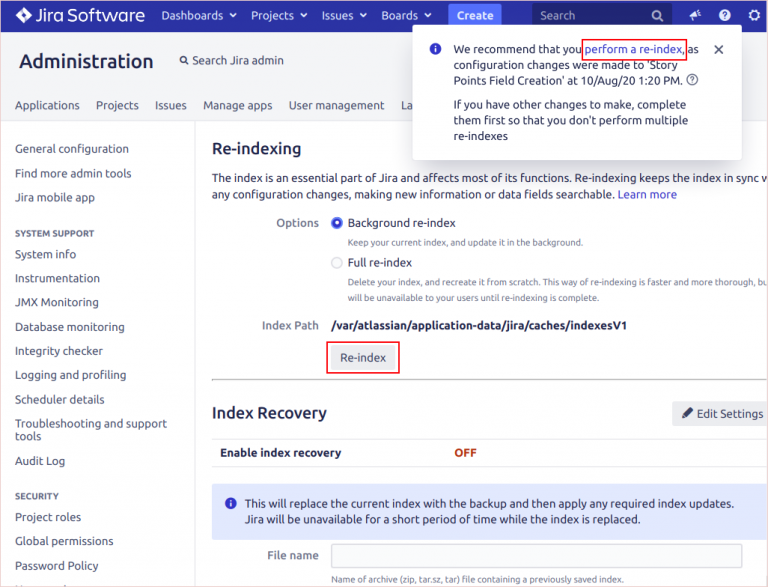768x587 pixels.
Task: Click the Create button
Action: coord(475,16)
